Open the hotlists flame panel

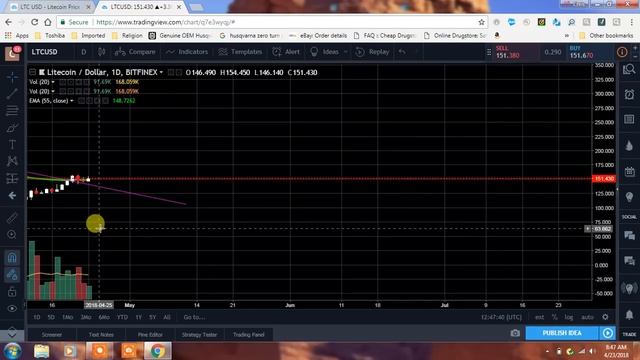[629, 146]
